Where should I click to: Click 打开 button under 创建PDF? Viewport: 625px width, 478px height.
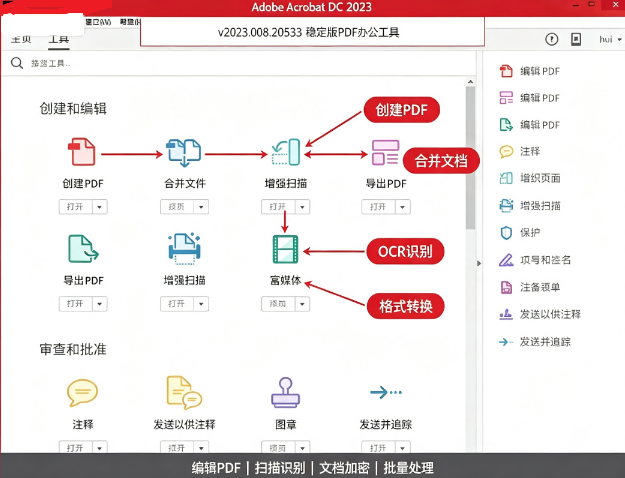[x=75, y=207]
